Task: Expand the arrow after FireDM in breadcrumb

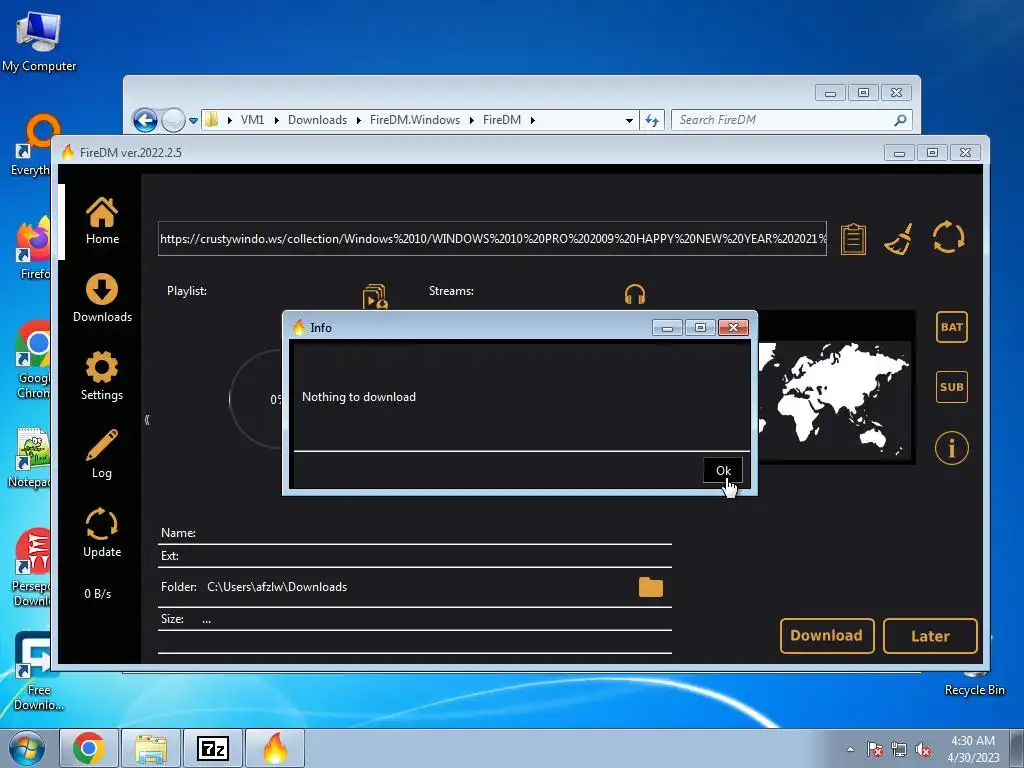Action: [533, 120]
